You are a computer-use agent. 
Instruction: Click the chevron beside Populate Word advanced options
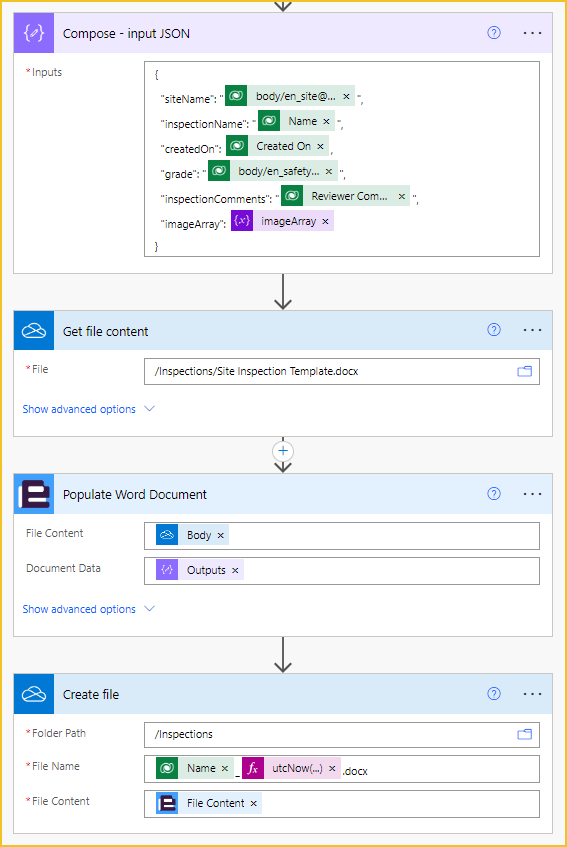[x=150, y=609]
